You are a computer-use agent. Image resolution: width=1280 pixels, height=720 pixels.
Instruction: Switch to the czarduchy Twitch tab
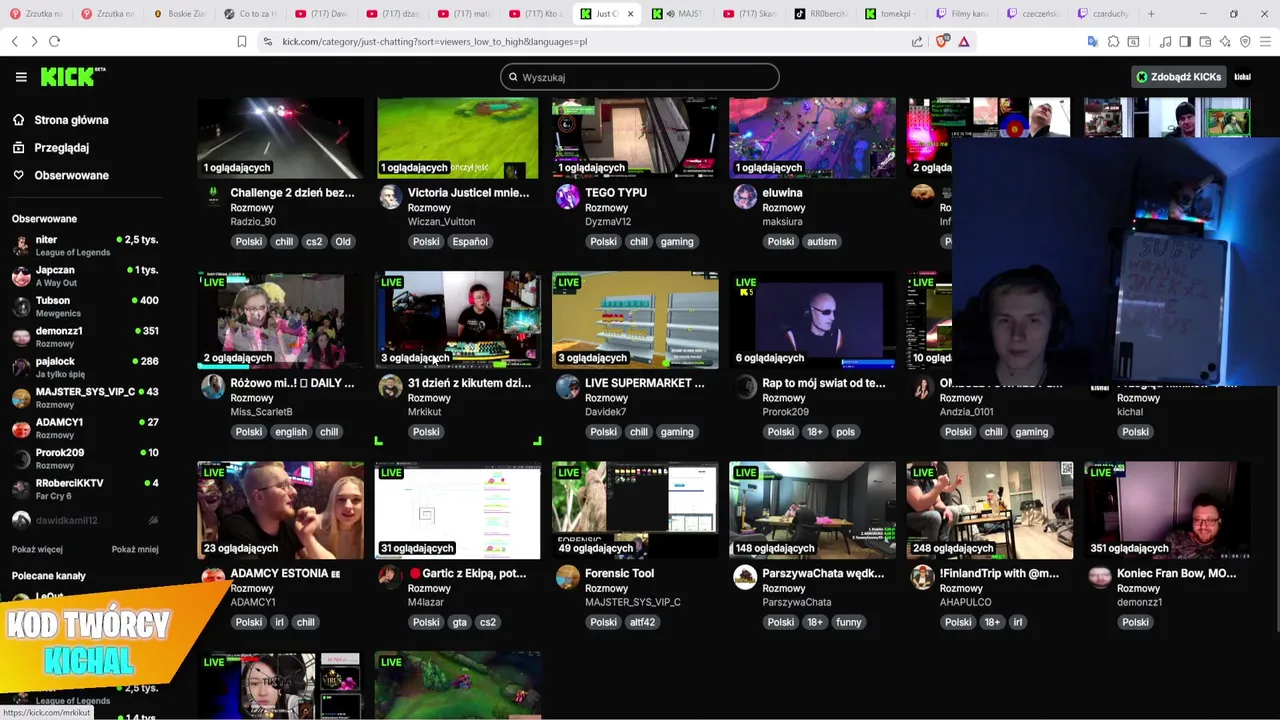coord(1104,14)
